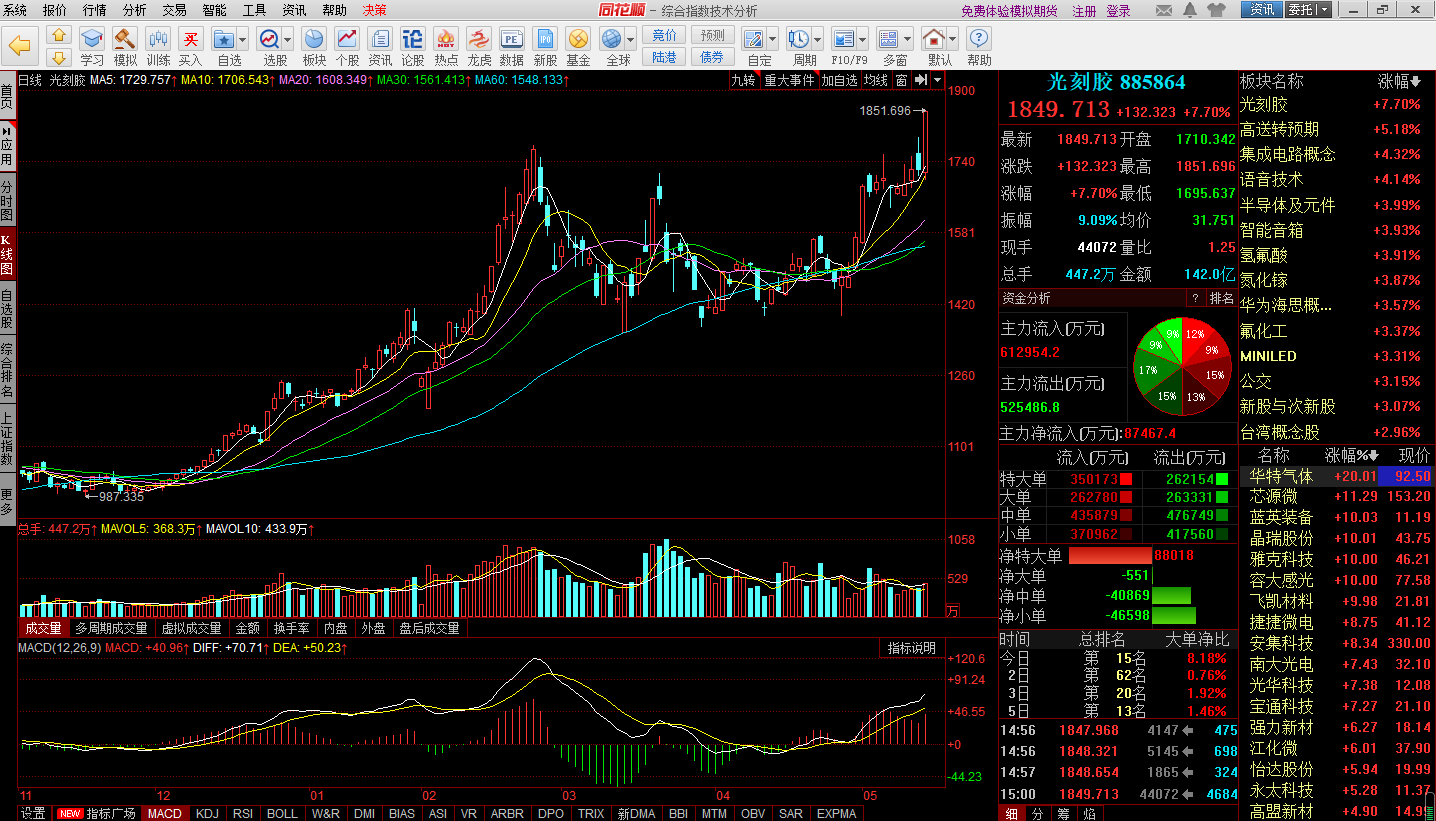Expand the 全球 dropdown arrow

632,40
